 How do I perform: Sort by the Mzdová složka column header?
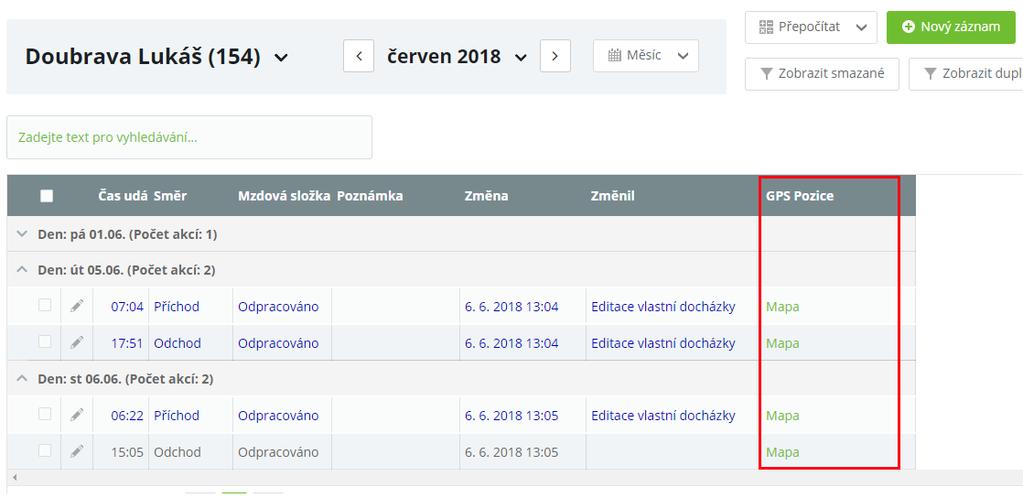pos(284,195)
